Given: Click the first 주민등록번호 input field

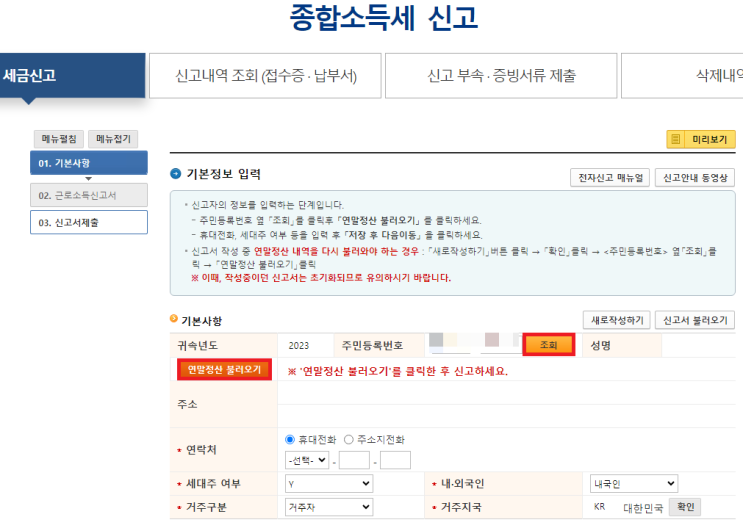Looking at the screenshot, I should [450, 345].
